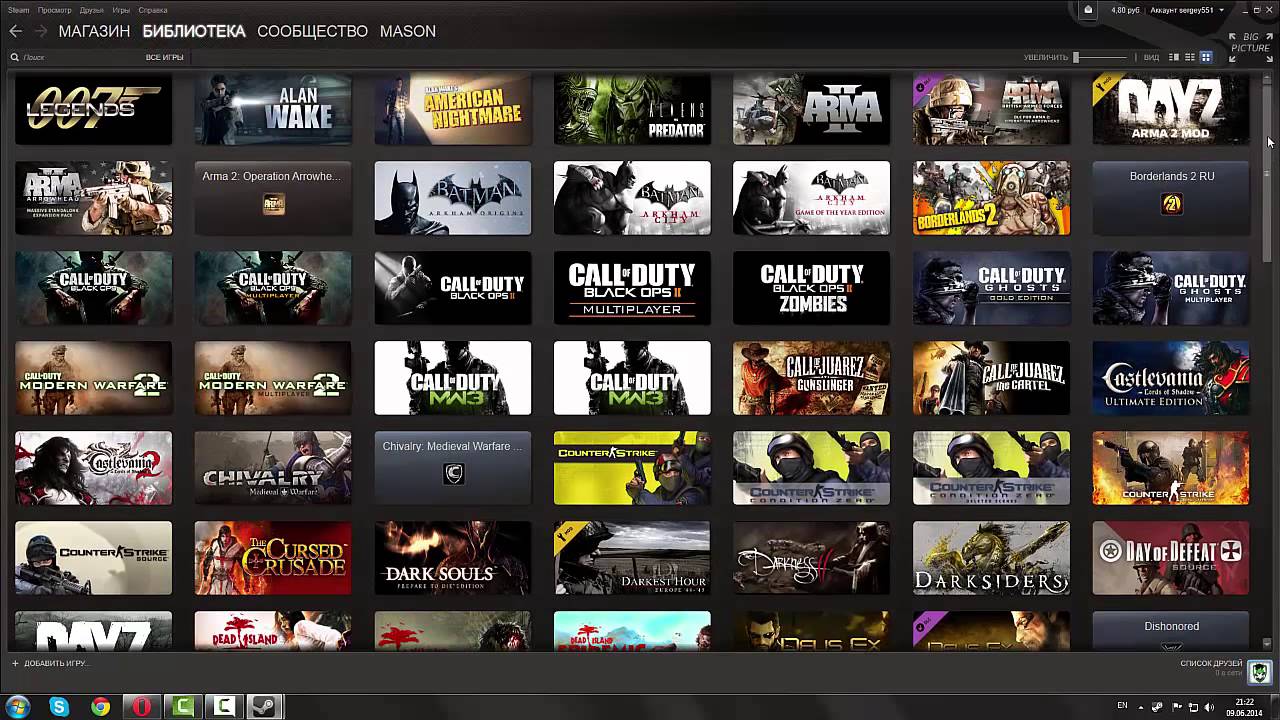Click ДОБАВИТЬ ИГРУ link
Screen dimensions: 1280x720
point(56,663)
